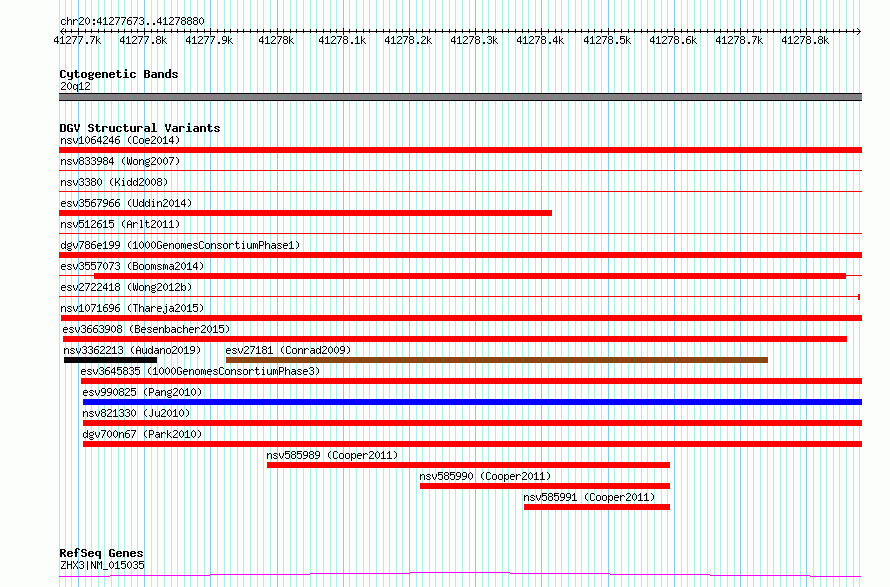Open the ZHX3|NM_015035 gene label

pos(102,565)
